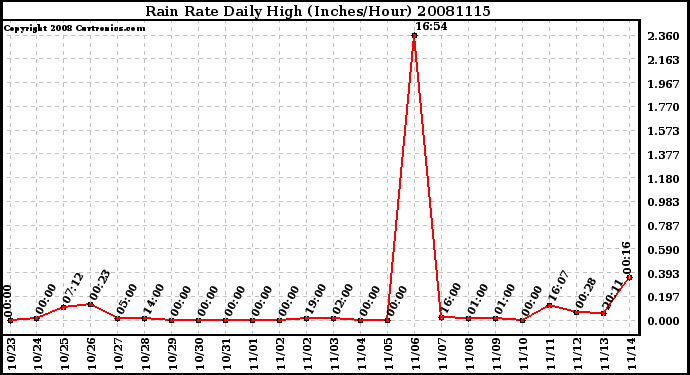Click the 11/13 date label

605,353
